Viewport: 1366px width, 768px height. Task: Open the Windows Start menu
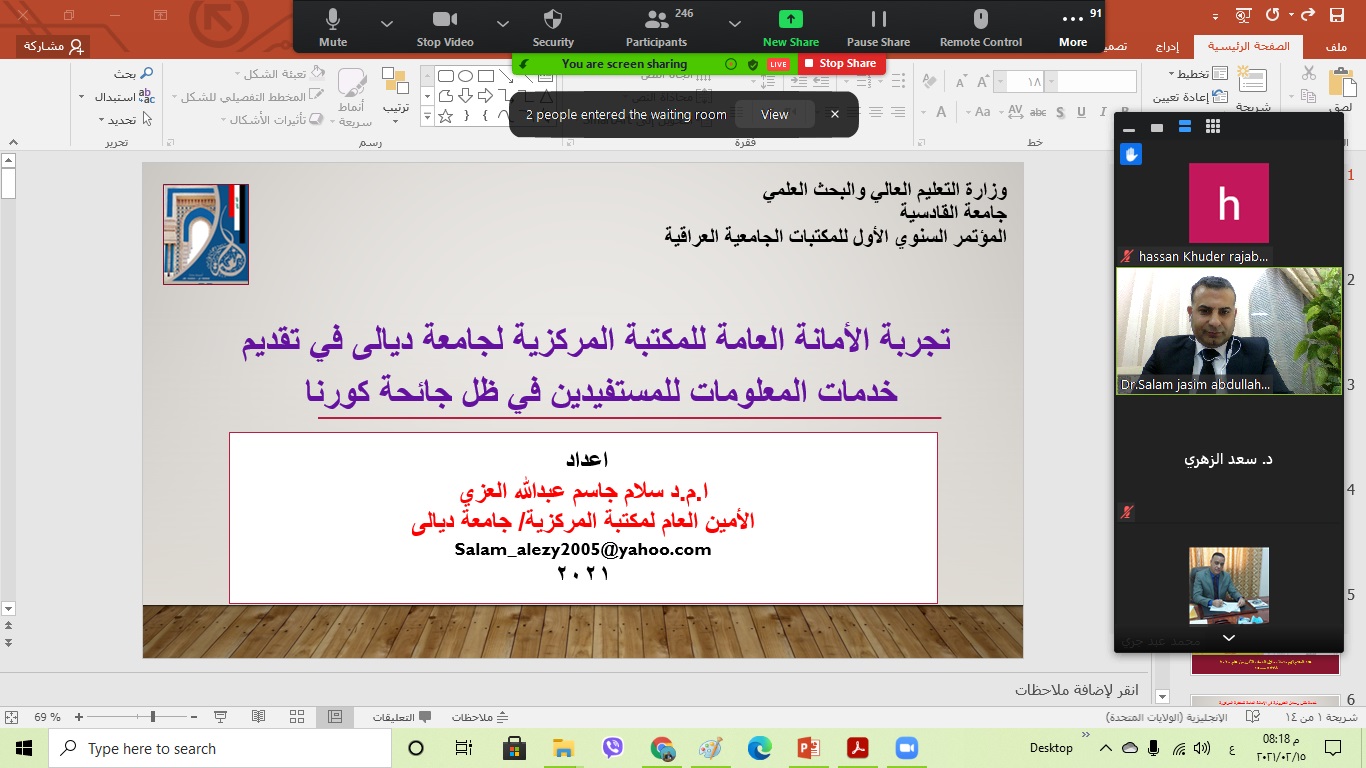(x=24, y=748)
